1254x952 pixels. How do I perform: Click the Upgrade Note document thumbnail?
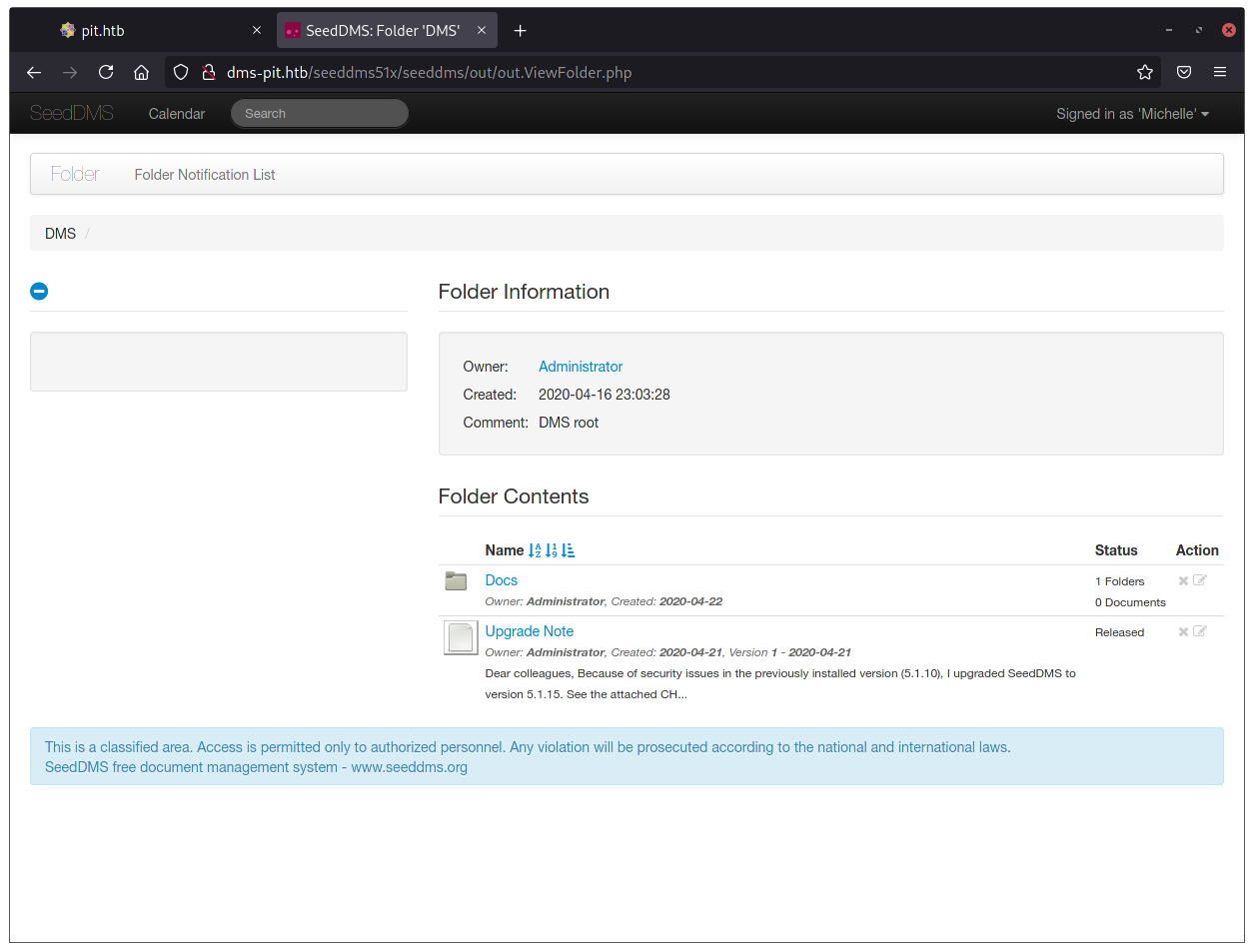(x=461, y=637)
